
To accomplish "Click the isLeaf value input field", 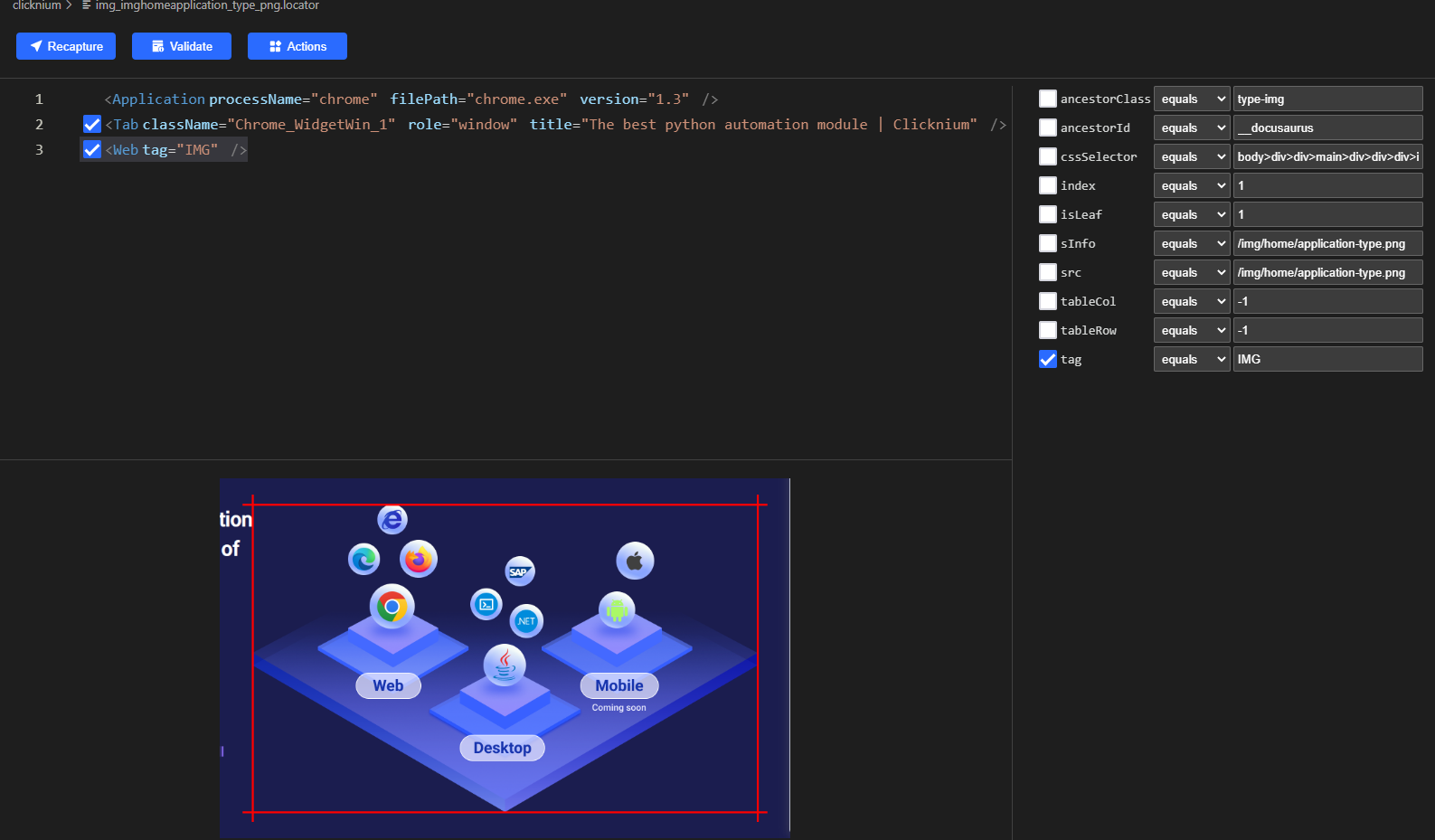I will point(1327,214).
